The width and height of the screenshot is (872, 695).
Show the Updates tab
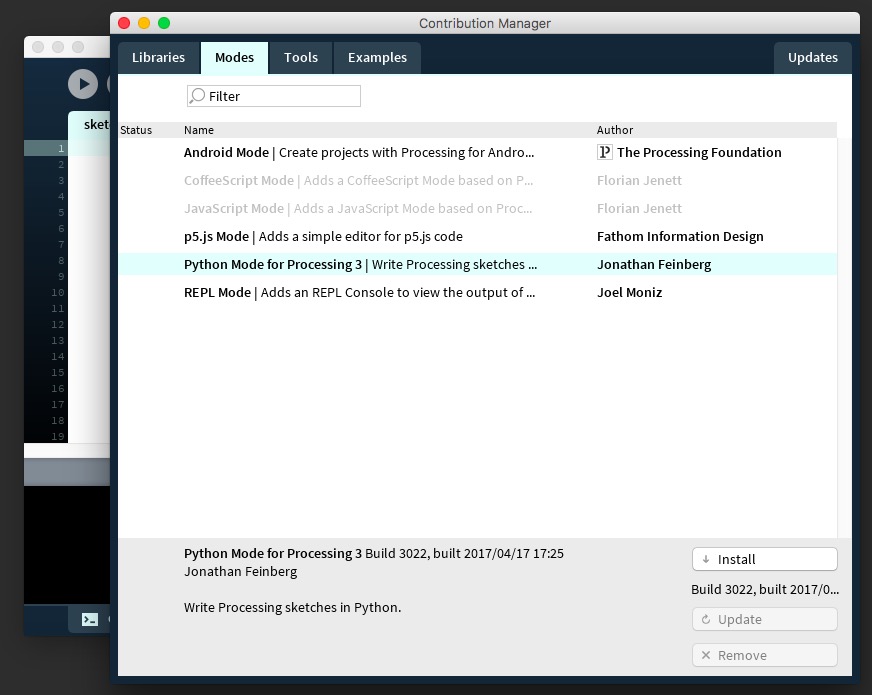812,58
